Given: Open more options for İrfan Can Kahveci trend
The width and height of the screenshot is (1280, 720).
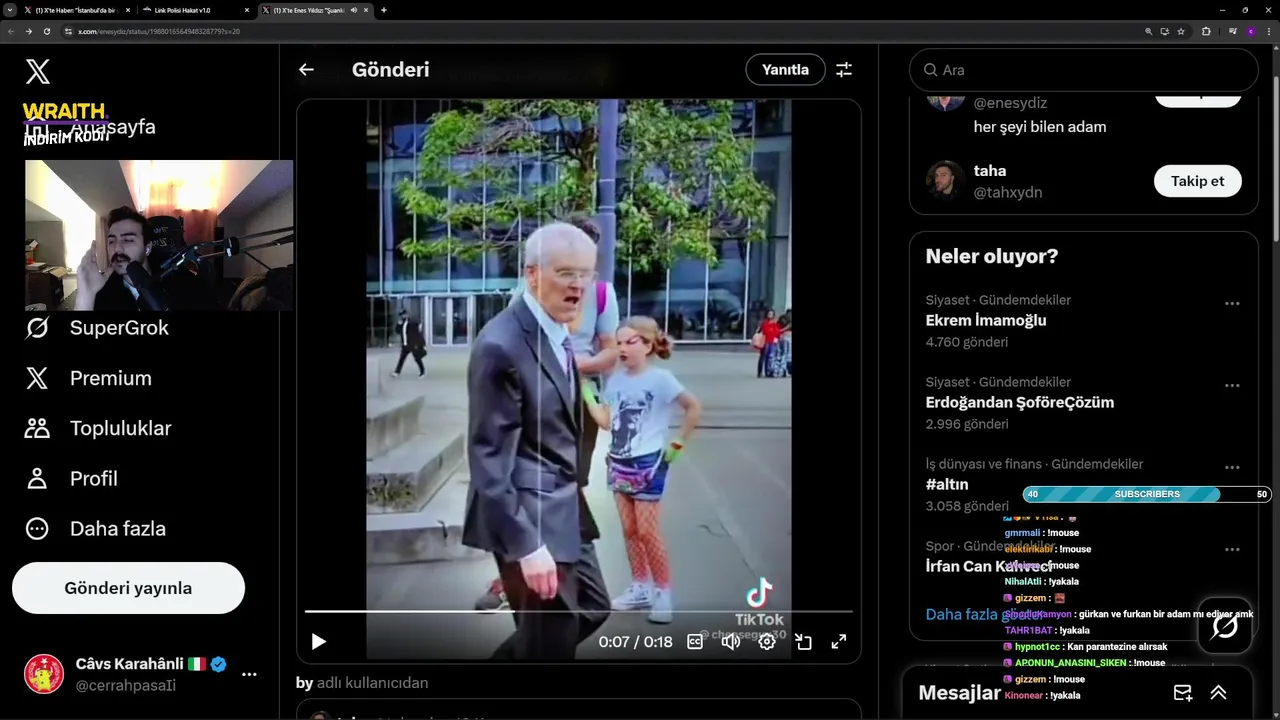Looking at the screenshot, I should [1232, 549].
